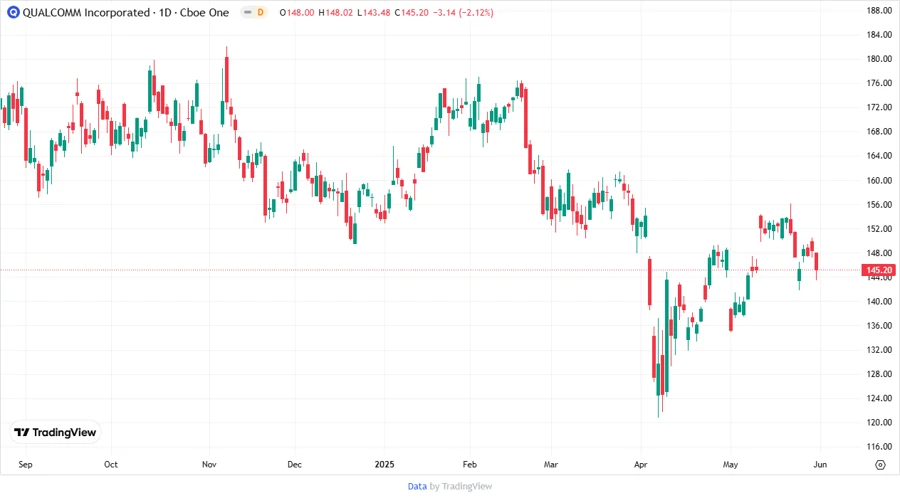The height and width of the screenshot is (498, 900).
Task: Click the high value H148.02
Action: [336, 12]
